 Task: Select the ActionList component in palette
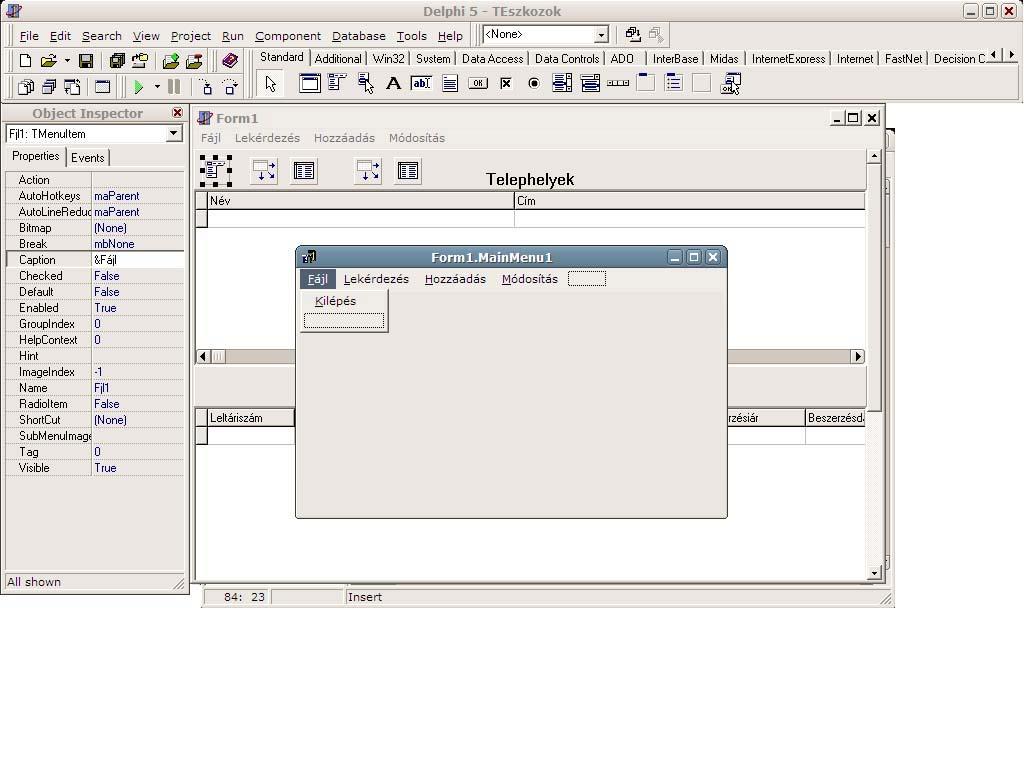(730, 83)
